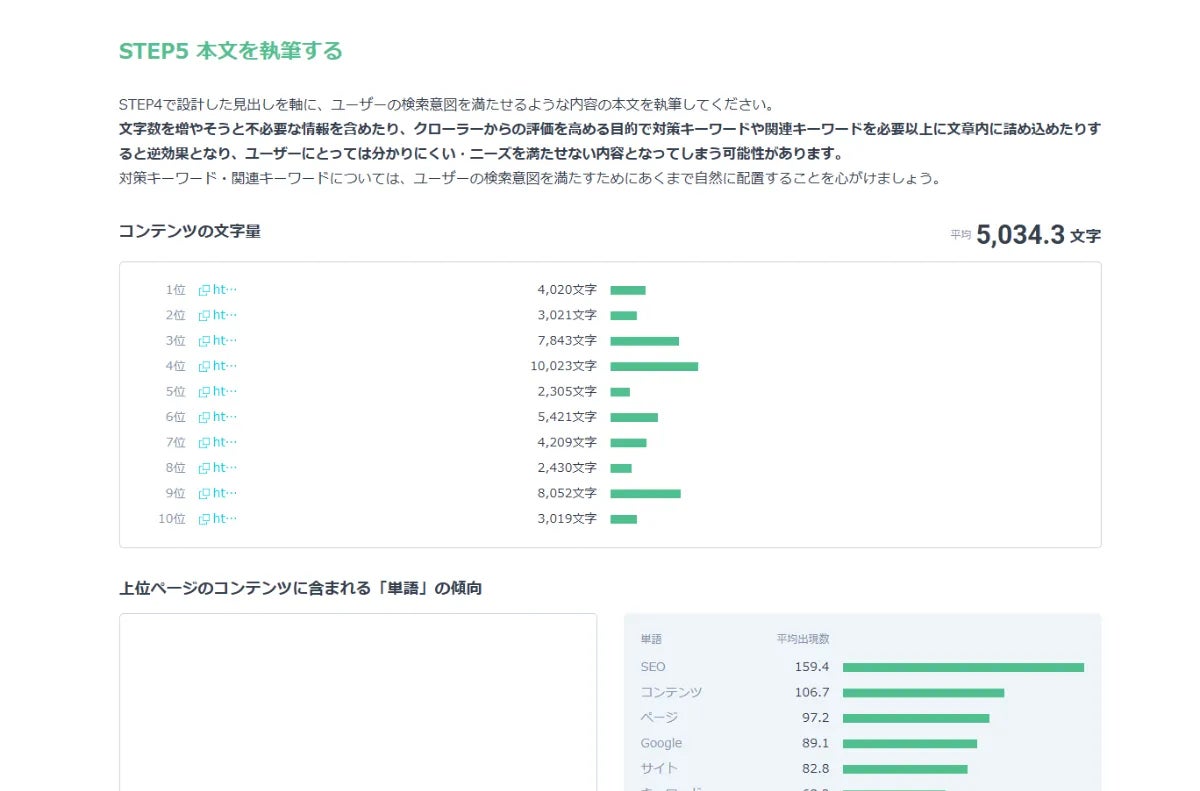The width and height of the screenshot is (1200, 791).
Task: Click the ページ word label
Action: (659, 718)
